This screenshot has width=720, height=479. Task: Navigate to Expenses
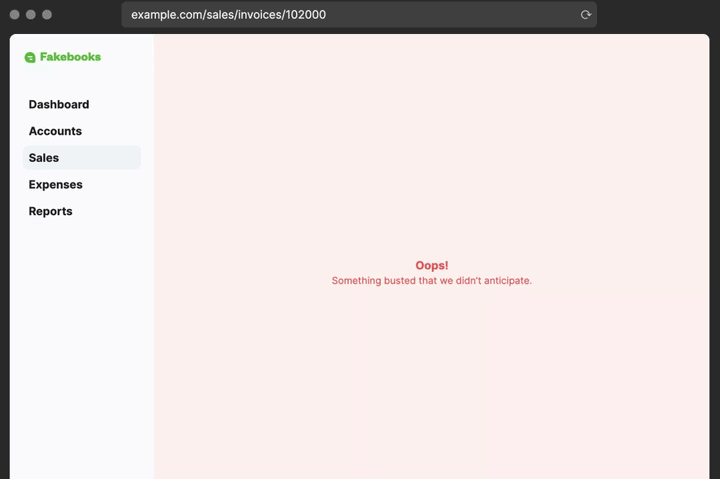tap(56, 184)
